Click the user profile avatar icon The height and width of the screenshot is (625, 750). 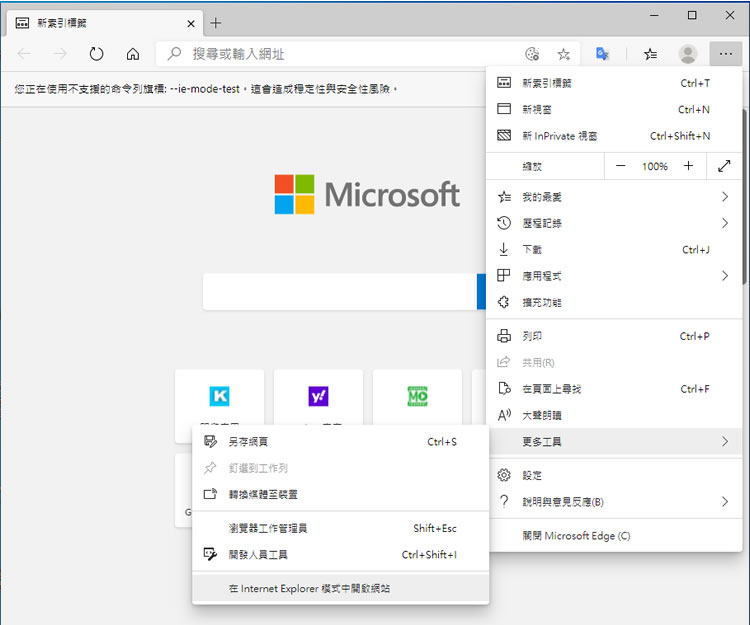(x=687, y=54)
